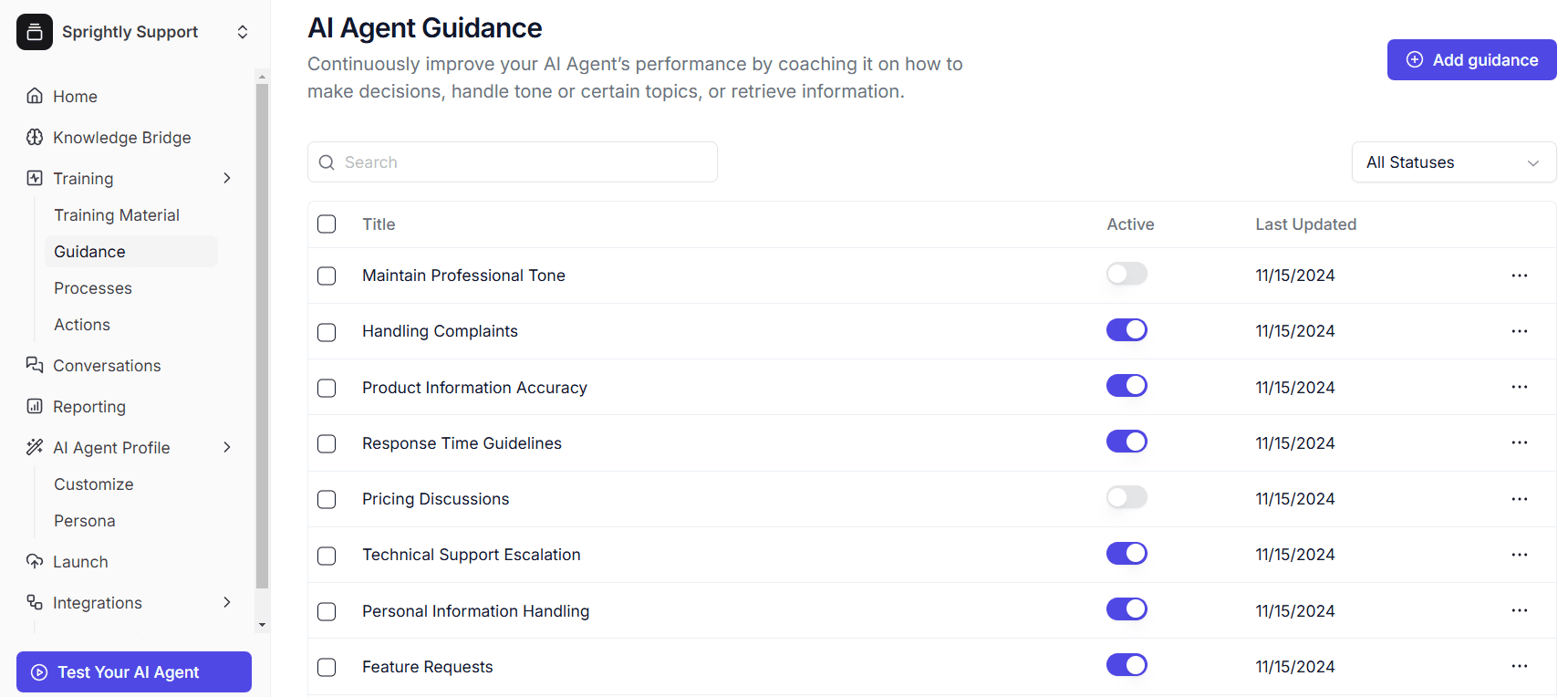This screenshot has height=697, width=1568.
Task: Click the Training lightning icon
Action: coord(34,178)
